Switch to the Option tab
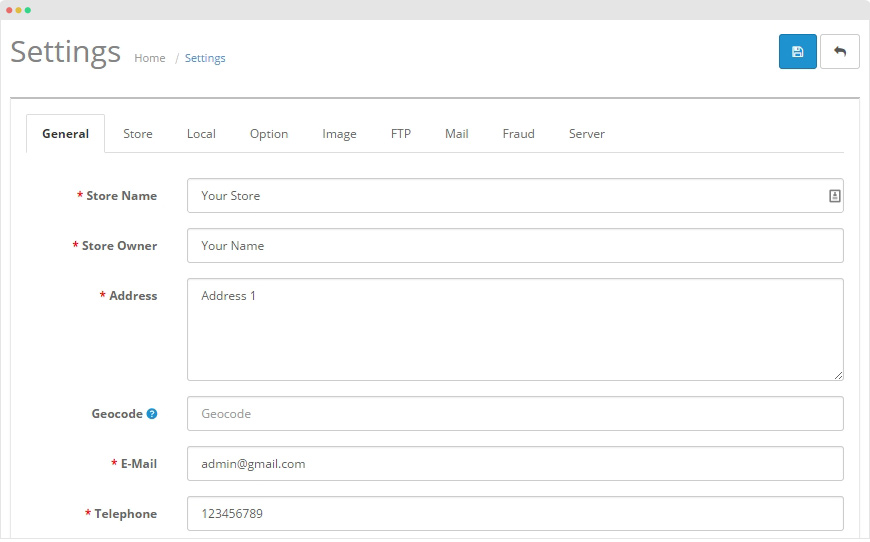 tap(269, 134)
